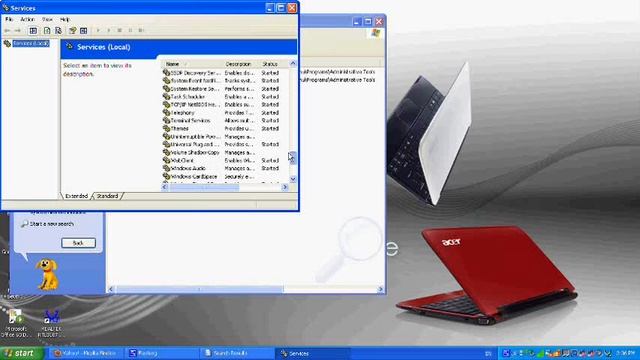Click scroll-left arrow in Search Results window

point(111,289)
